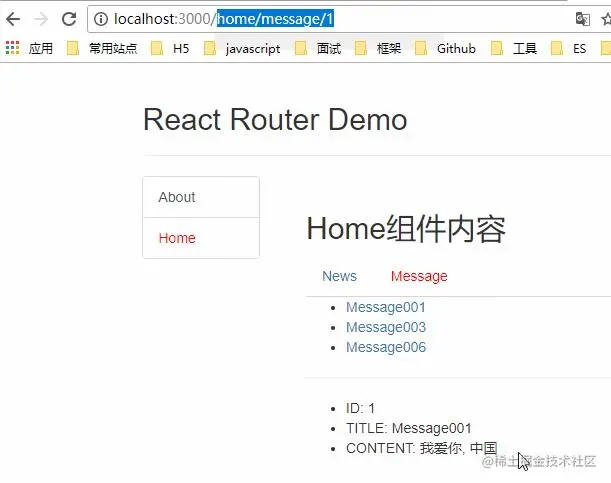
Task: Open the H5 bookmark folder
Action: click(170, 48)
